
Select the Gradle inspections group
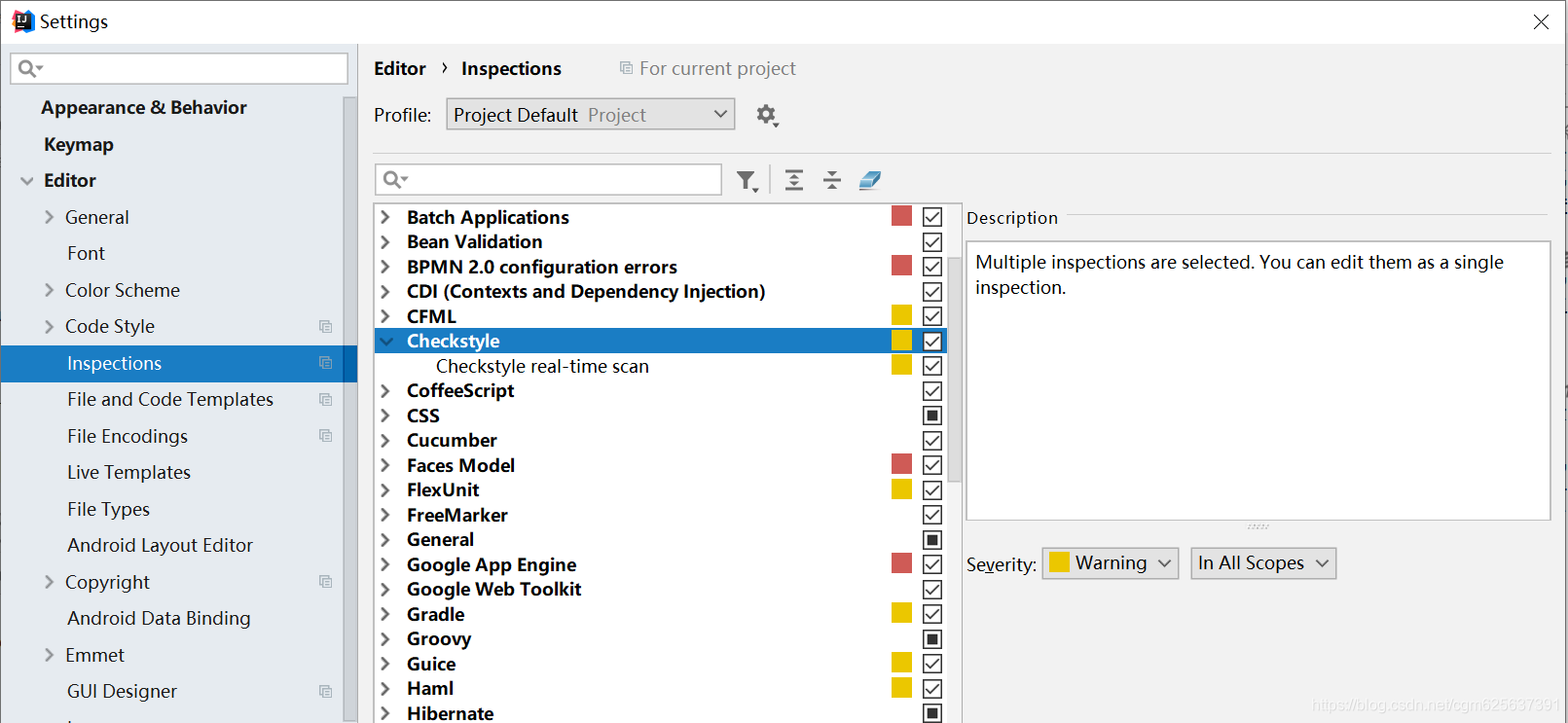[435, 614]
